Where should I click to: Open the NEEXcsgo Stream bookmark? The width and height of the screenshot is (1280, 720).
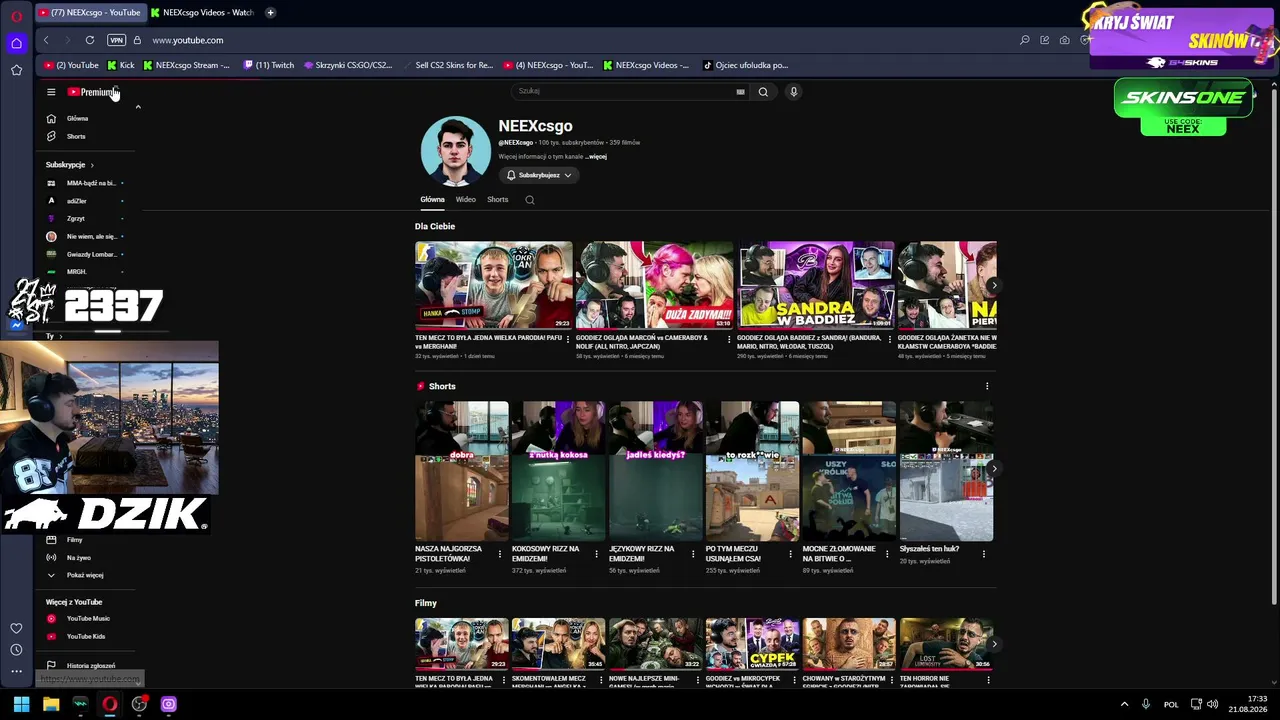pyautogui.click(x=186, y=65)
